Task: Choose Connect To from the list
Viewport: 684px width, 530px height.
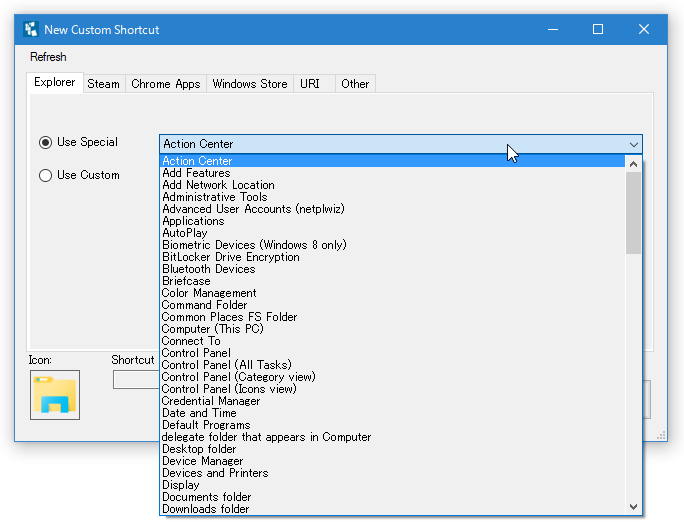Action: pos(393,341)
